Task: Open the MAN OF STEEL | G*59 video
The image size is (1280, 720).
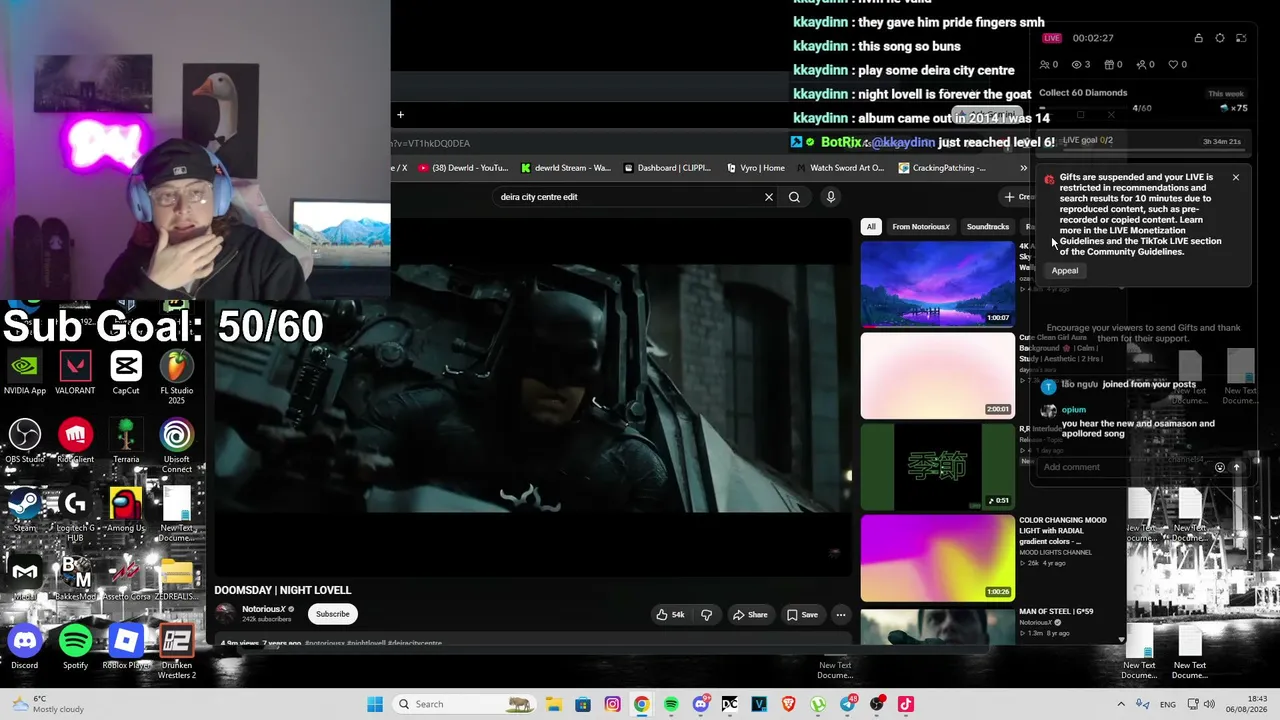Action: point(937,626)
